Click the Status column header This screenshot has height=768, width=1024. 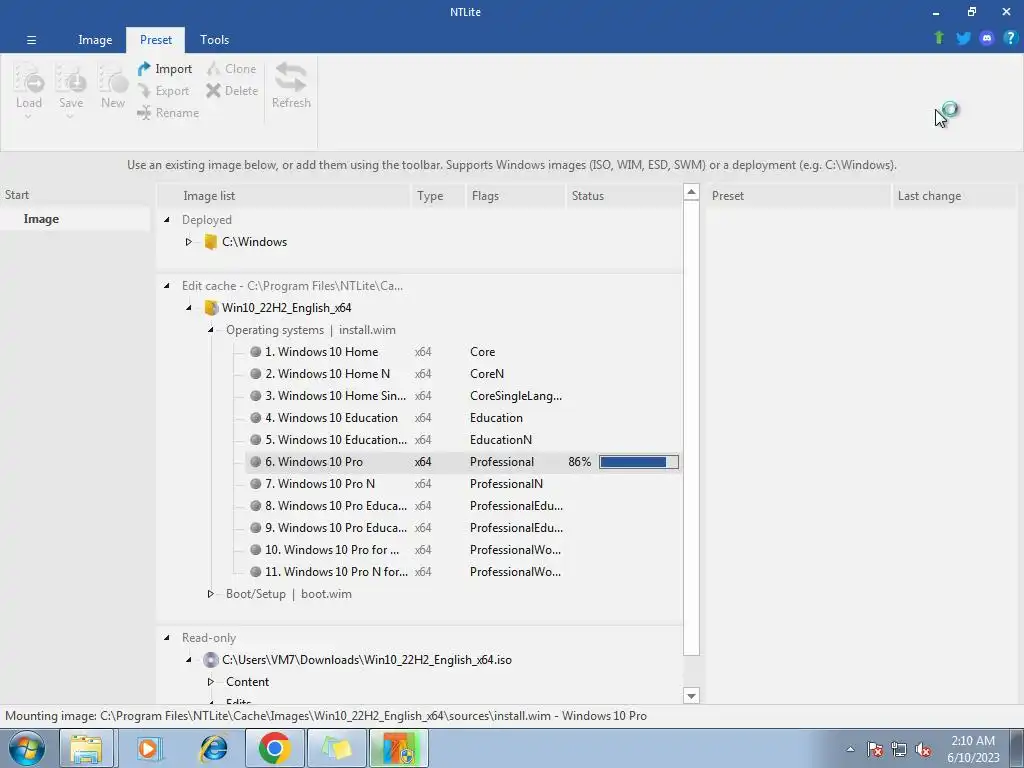pyautogui.click(x=623, y=196)
